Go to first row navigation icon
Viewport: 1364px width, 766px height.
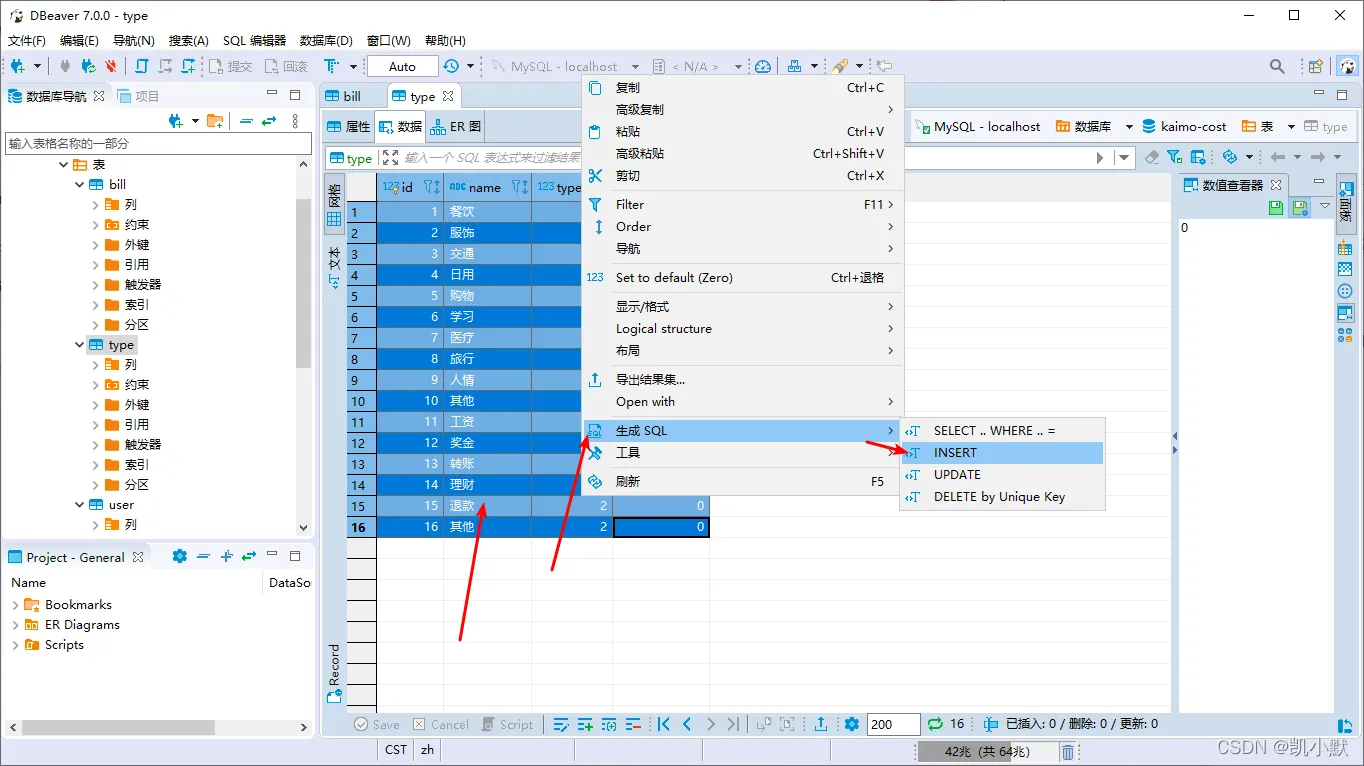tap(663, 724)
